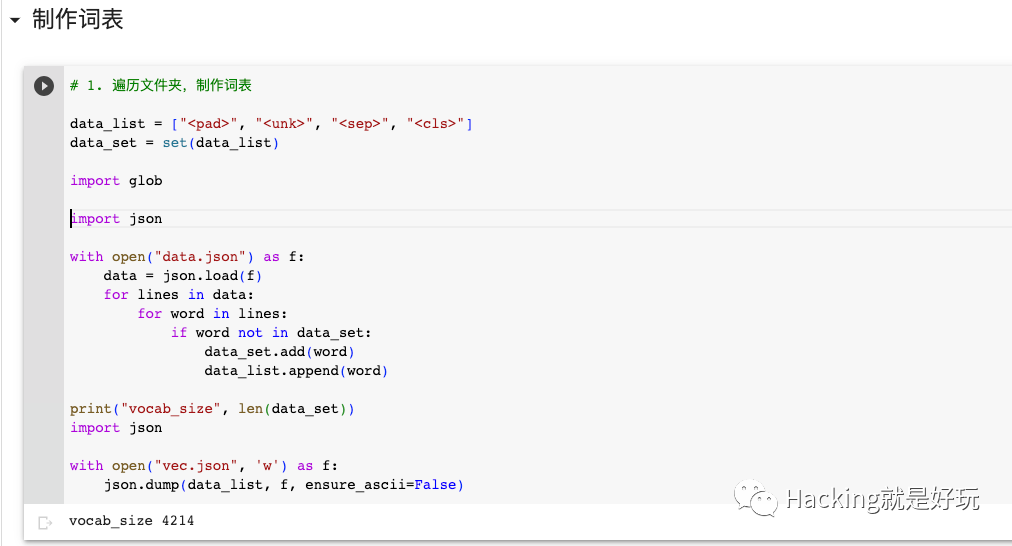Click the with open("vec.json", 'w') line
This screenshot has width=1012, height=546.
[x=204, y=466]
